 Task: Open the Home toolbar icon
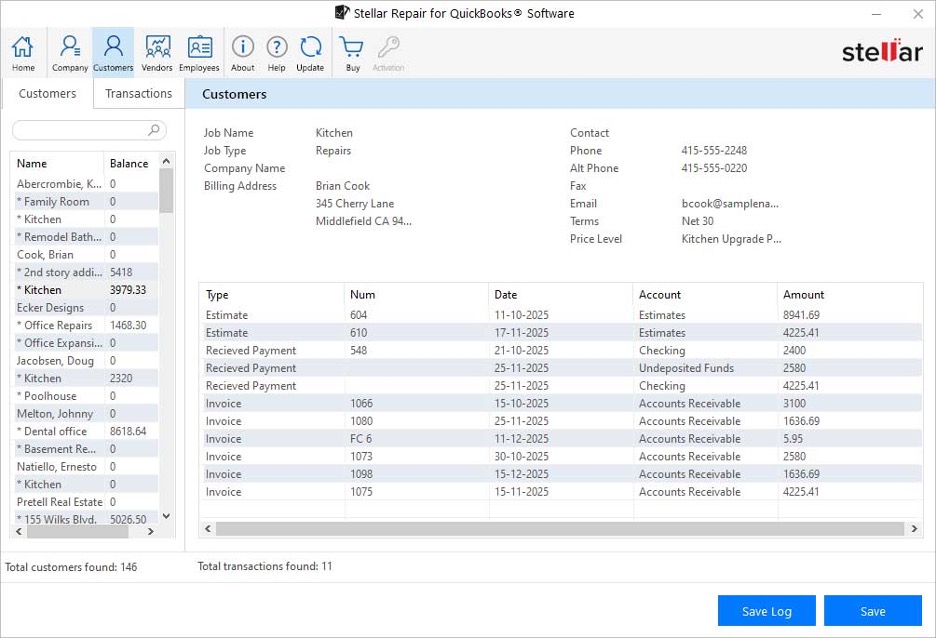coord(23,53)
